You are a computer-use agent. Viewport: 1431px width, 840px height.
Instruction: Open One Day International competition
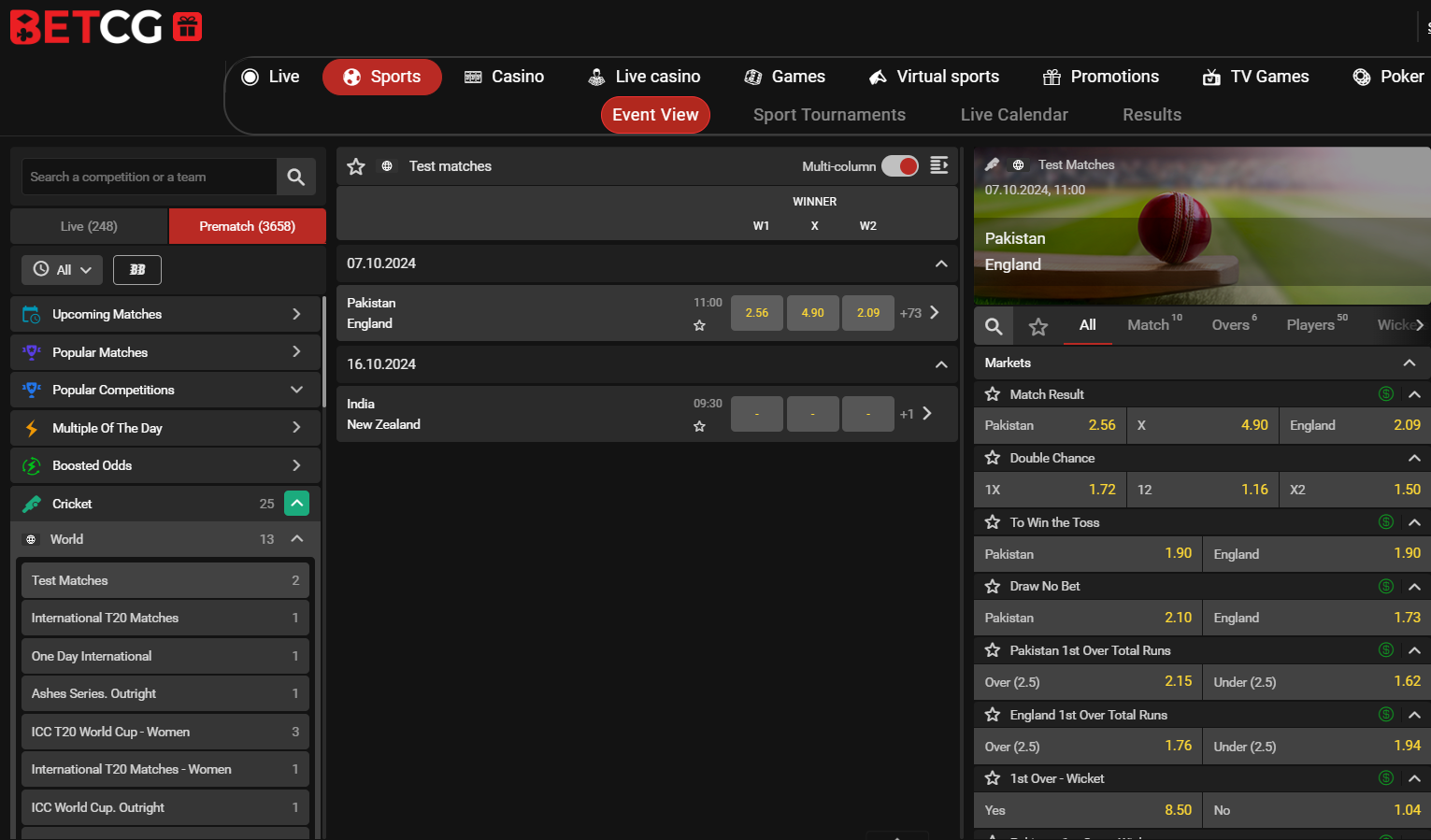pos(165,656)
